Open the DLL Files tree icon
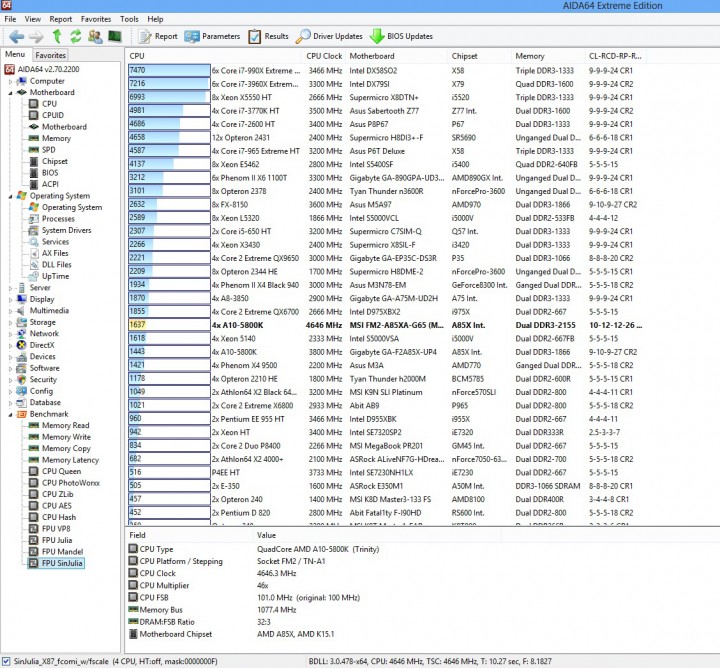This screenshot has width=720, height=668. [x=34, y=265]
